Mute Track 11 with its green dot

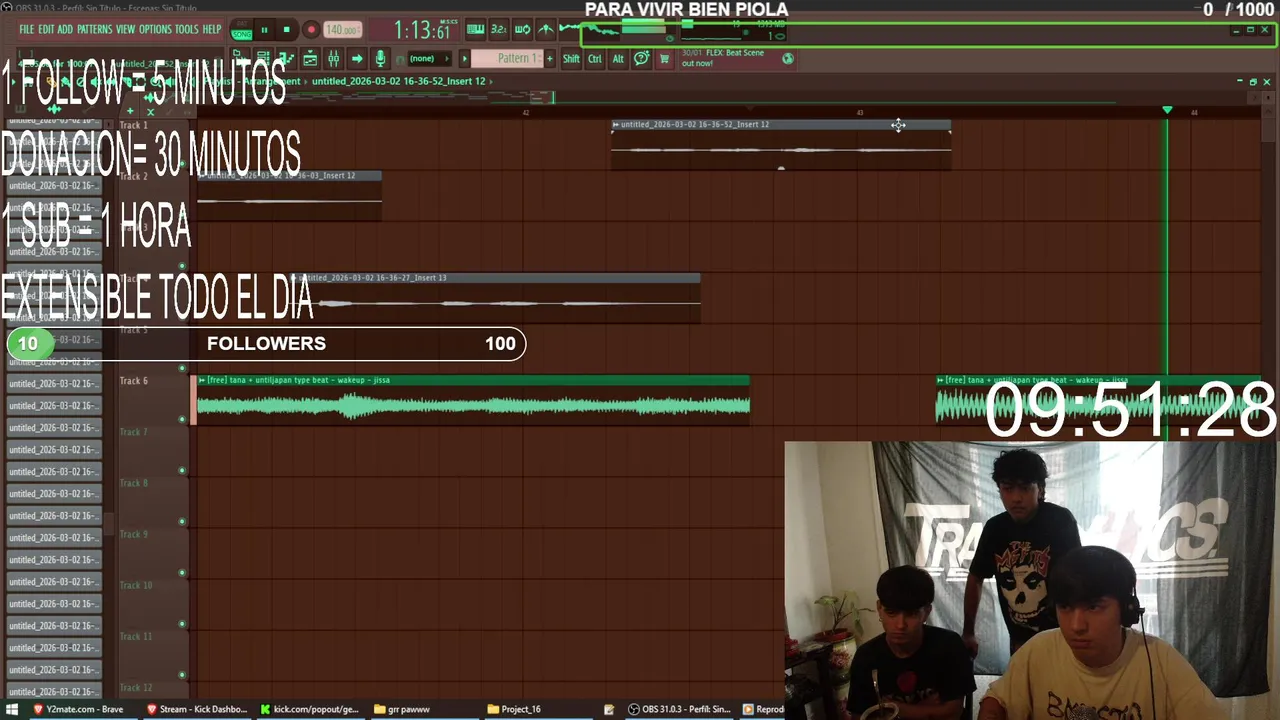(182, 675)
